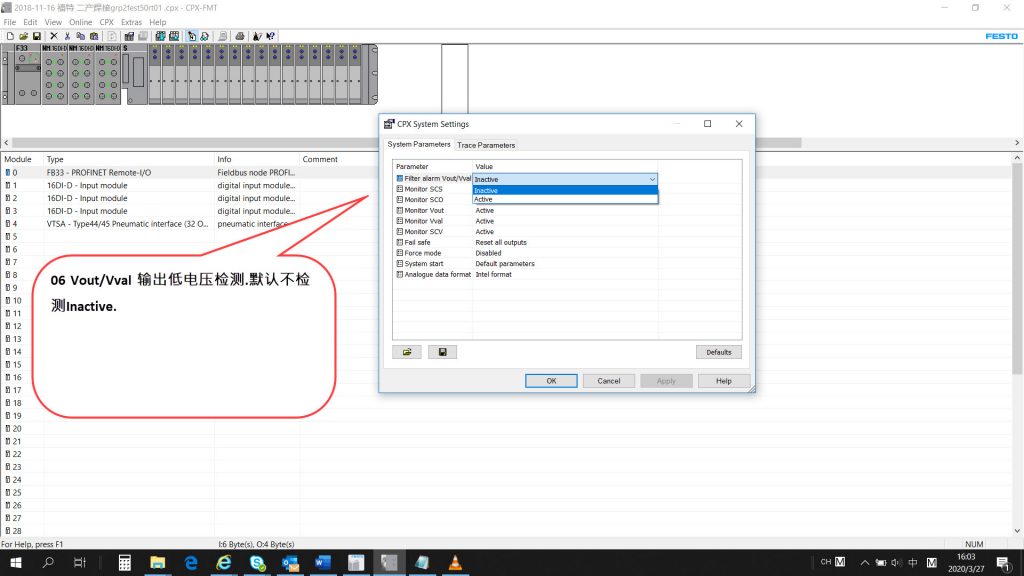Click the dialog's Help button

pyautogui.click(x=724, y=381)
